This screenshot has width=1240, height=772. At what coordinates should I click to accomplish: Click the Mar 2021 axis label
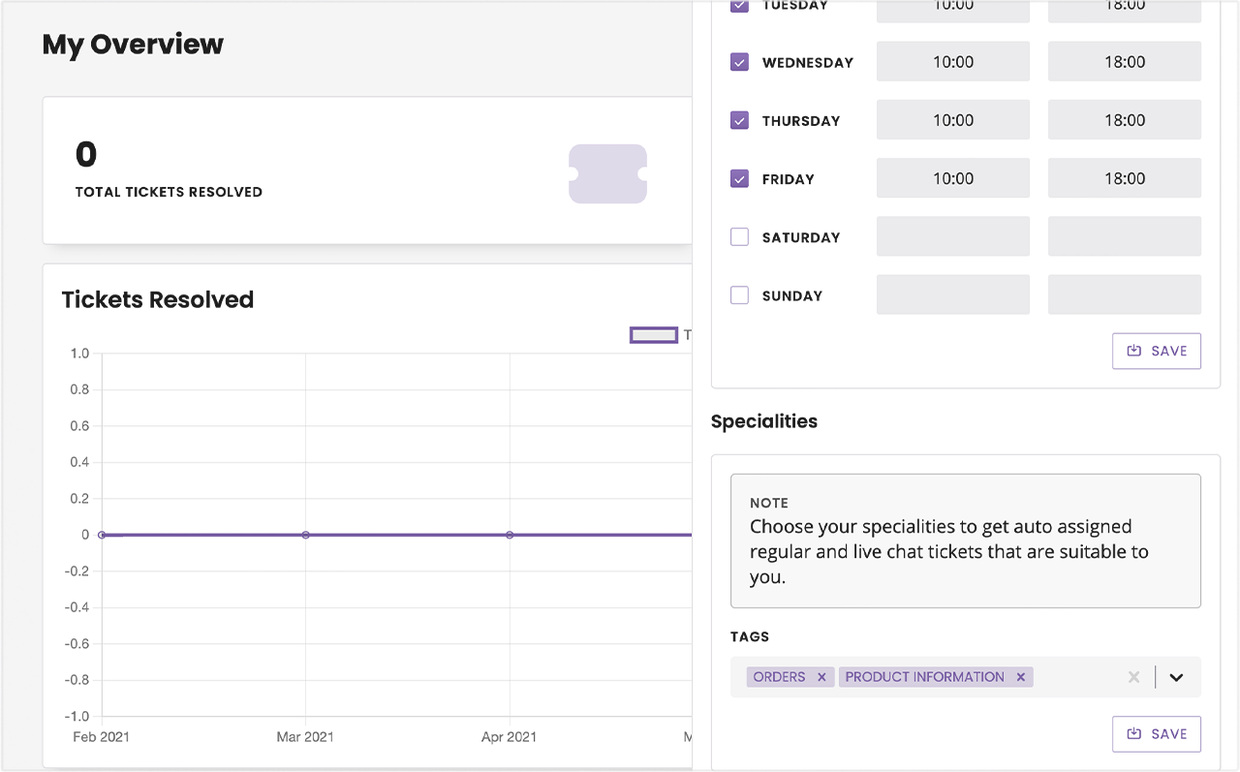tap(305, 737)
